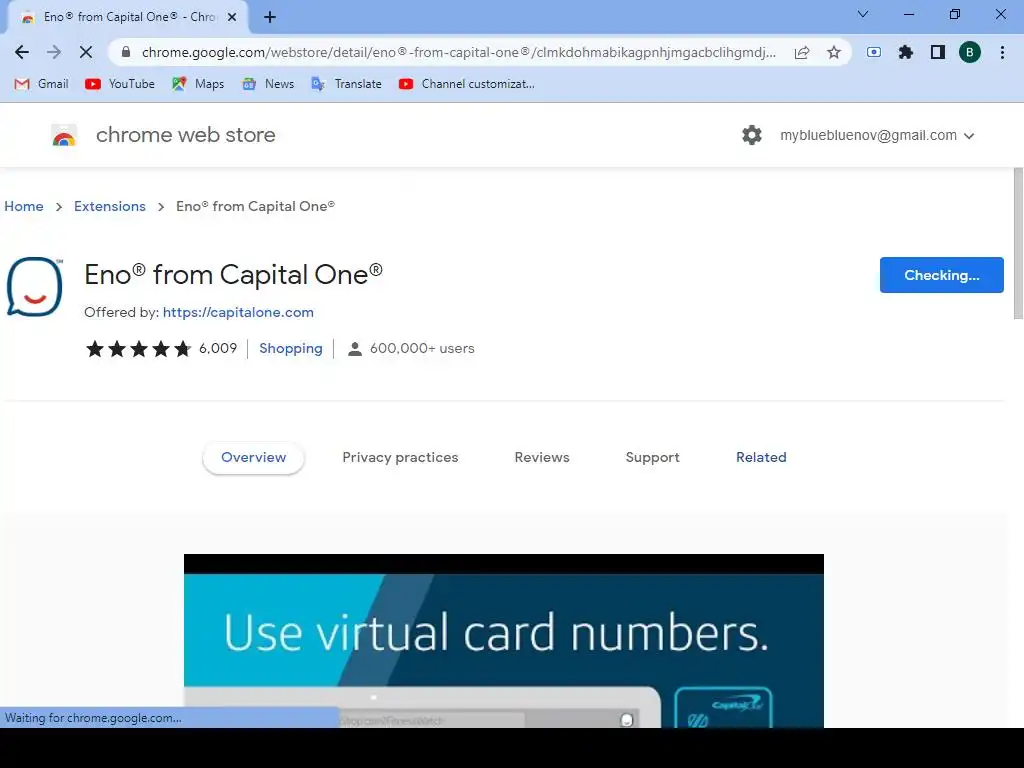Go back using browser back arrow
This screenshot has height=768, width=1024.
(22, 52)
